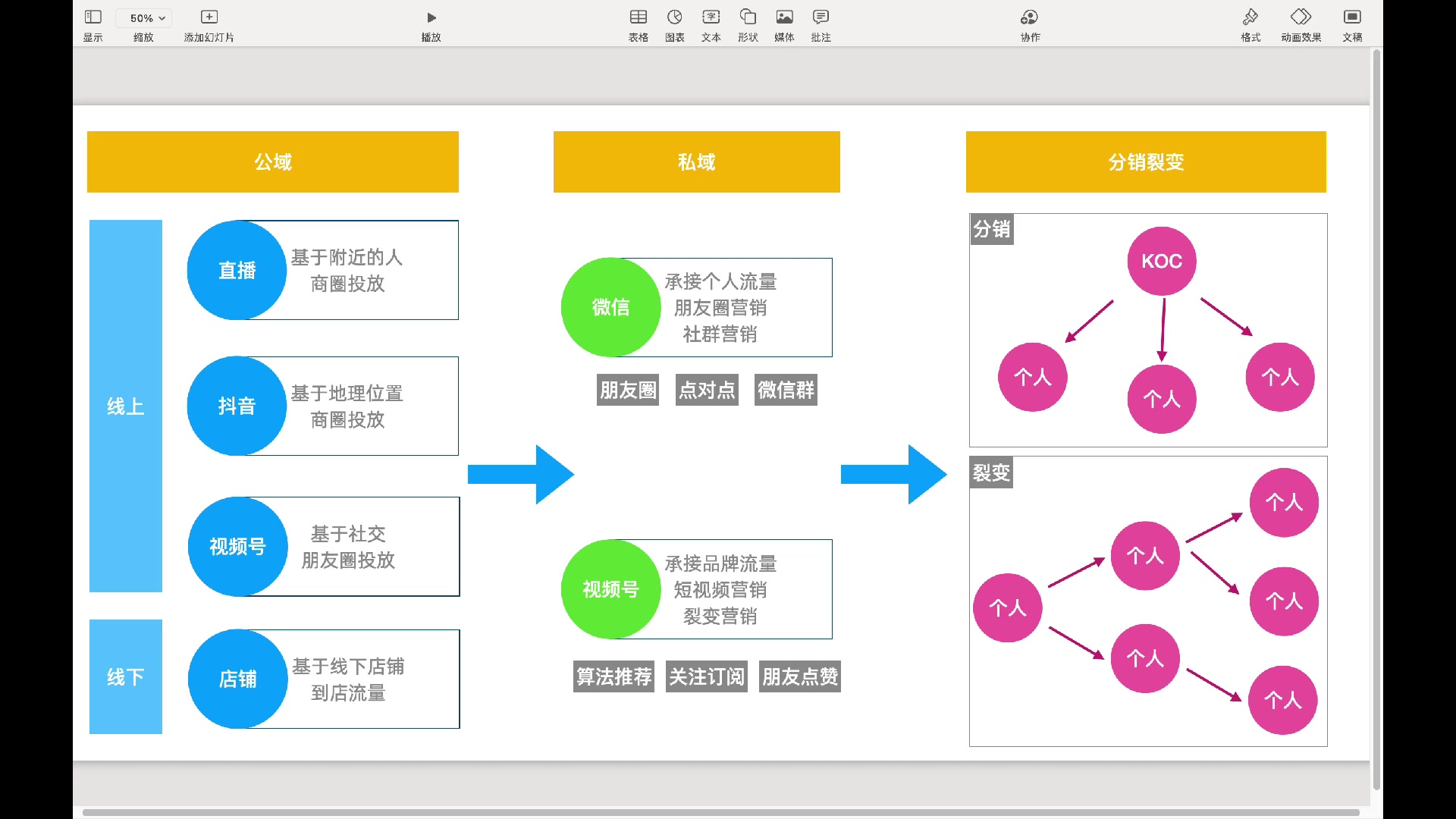
Task: Select the 朋友圈 gray label
Action: coord(628,390)
